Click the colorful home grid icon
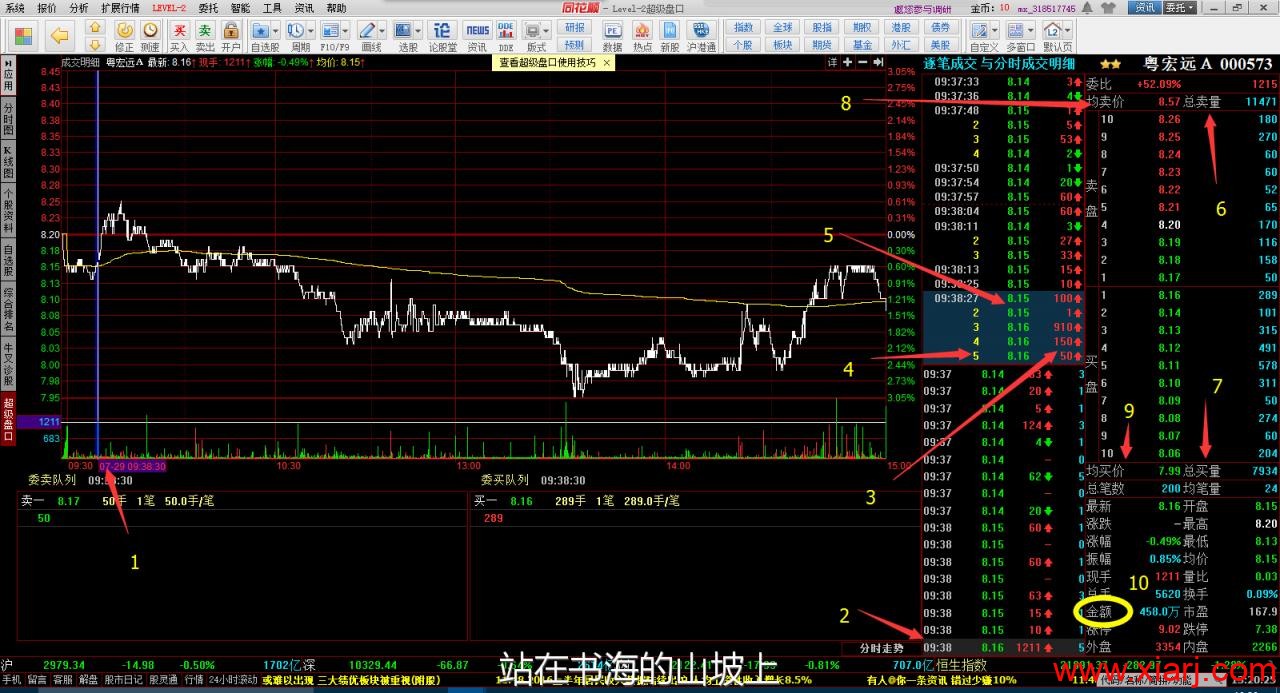The image size is (1280, 693). (x=24, y=36)
